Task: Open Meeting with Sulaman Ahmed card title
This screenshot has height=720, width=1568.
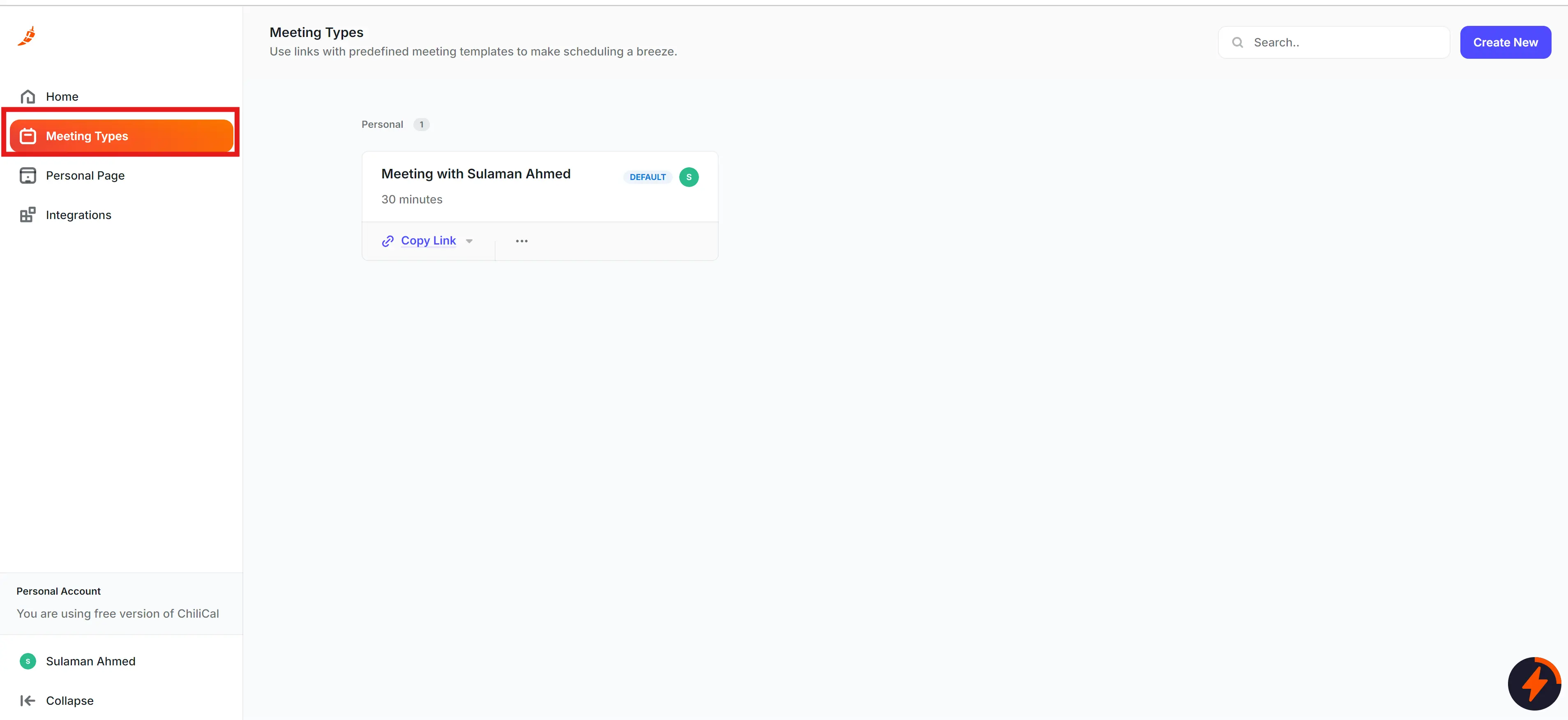Action: 475,174
